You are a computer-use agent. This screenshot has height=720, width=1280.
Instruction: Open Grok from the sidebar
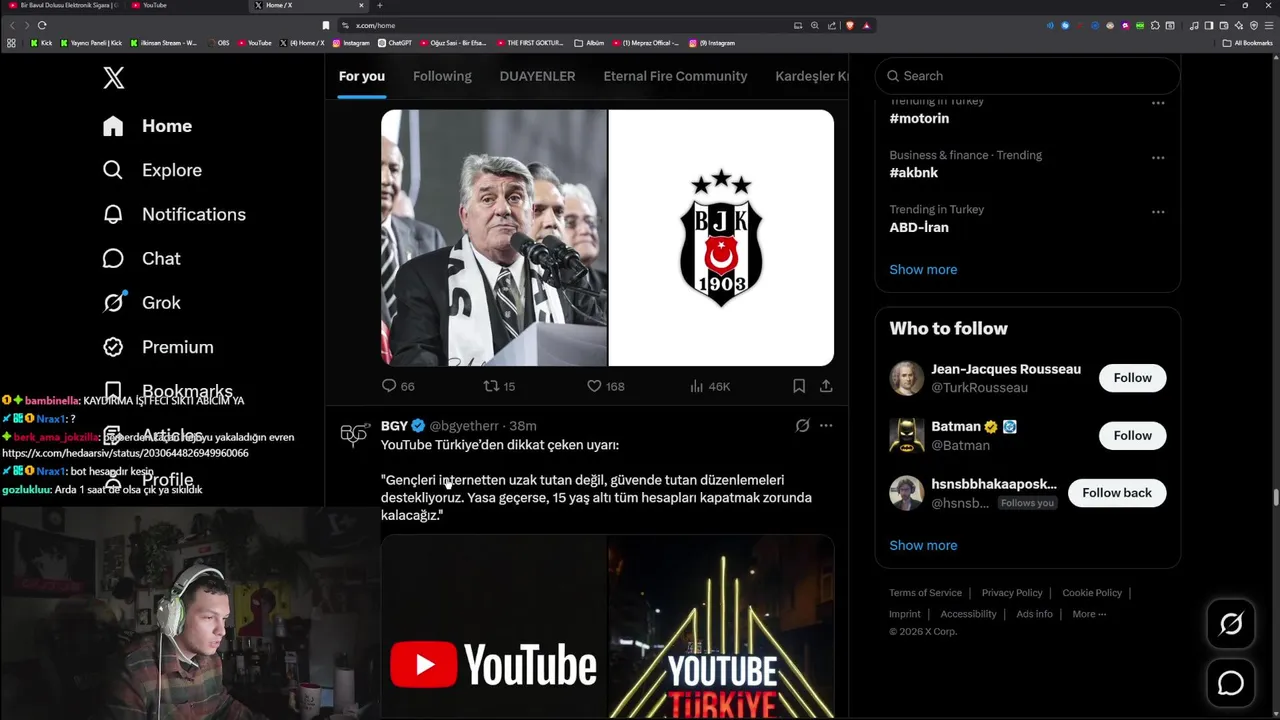(x=141, y=302)
